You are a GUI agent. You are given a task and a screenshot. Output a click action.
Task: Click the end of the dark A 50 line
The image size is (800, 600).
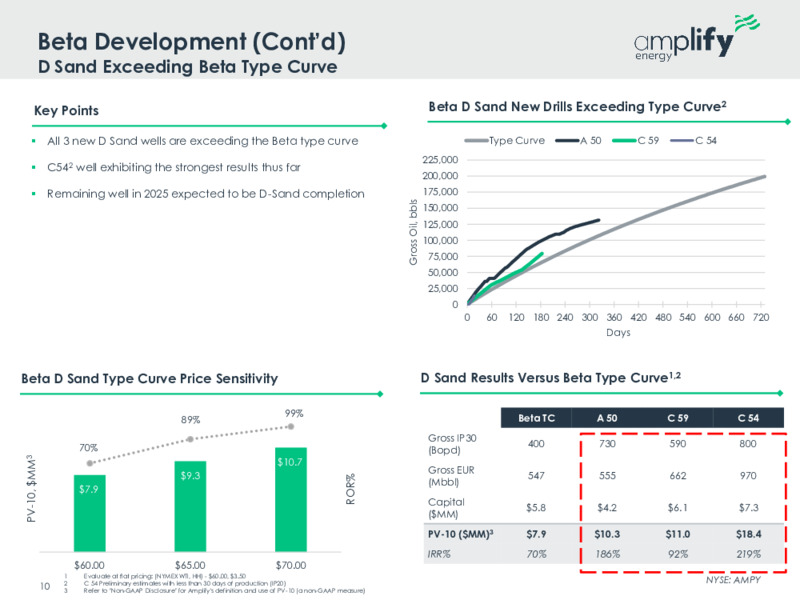coord(598,220)
